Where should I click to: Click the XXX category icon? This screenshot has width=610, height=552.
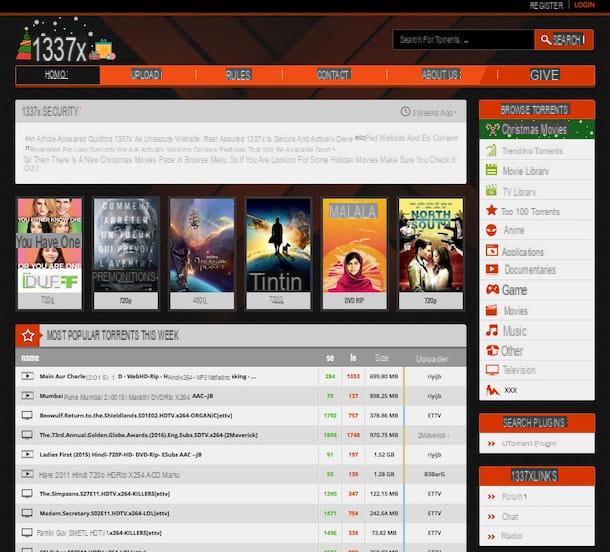(x=493, y=390)
